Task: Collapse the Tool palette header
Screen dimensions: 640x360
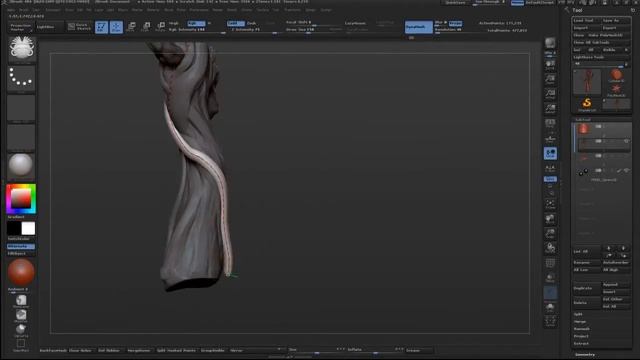Action: click(x=577, y=10)
